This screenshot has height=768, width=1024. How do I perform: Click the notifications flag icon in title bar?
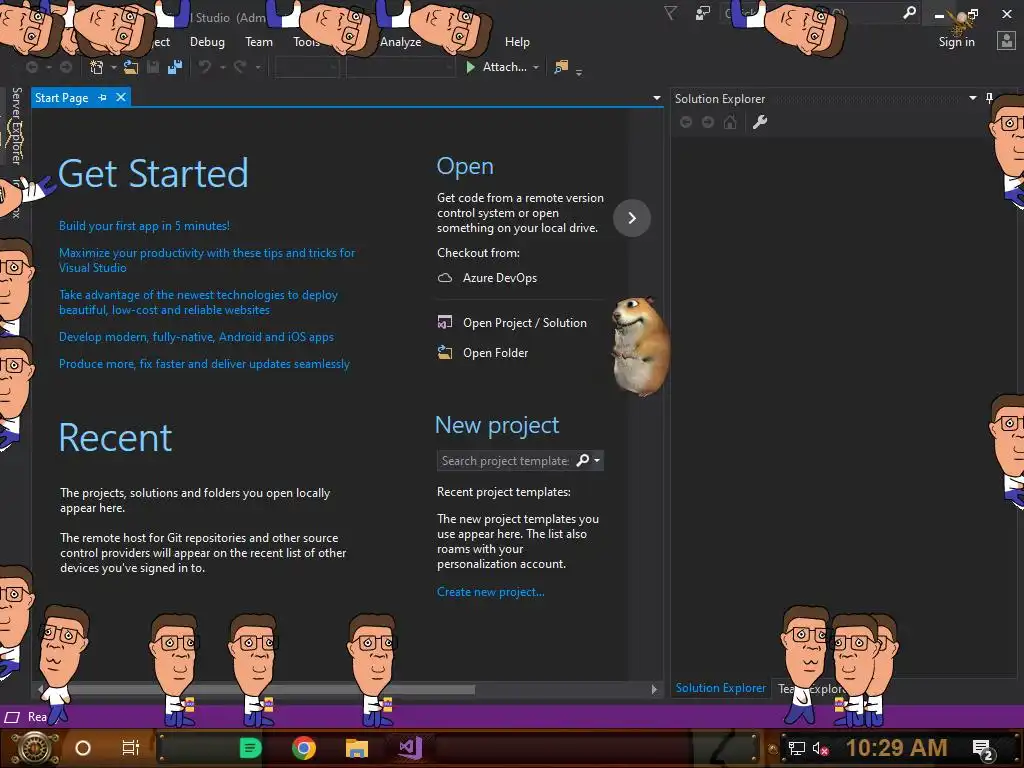tap(671, 13)
